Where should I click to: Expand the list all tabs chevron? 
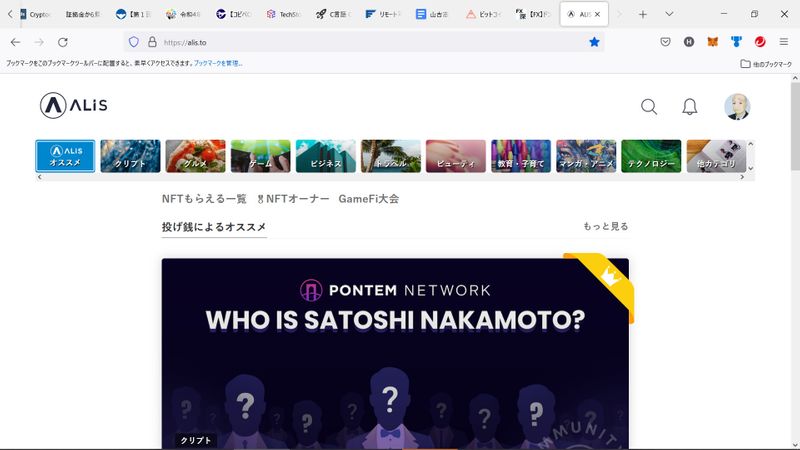[669, 14]
